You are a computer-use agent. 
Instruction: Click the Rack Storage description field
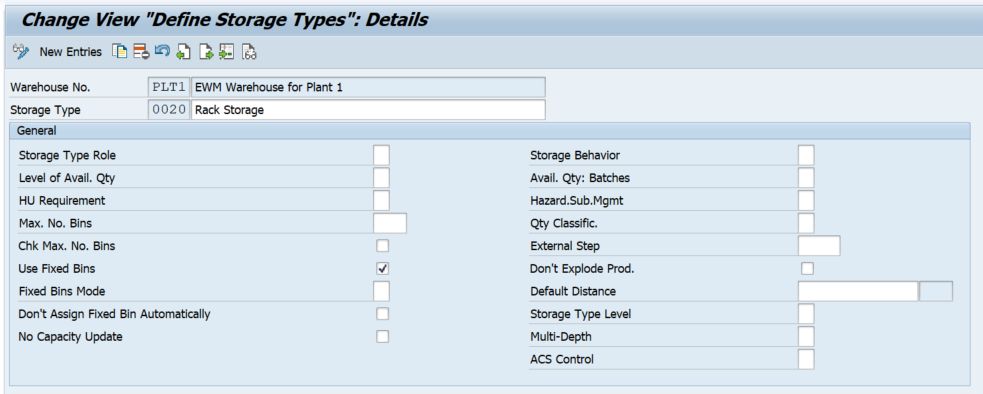pos(368,110)
